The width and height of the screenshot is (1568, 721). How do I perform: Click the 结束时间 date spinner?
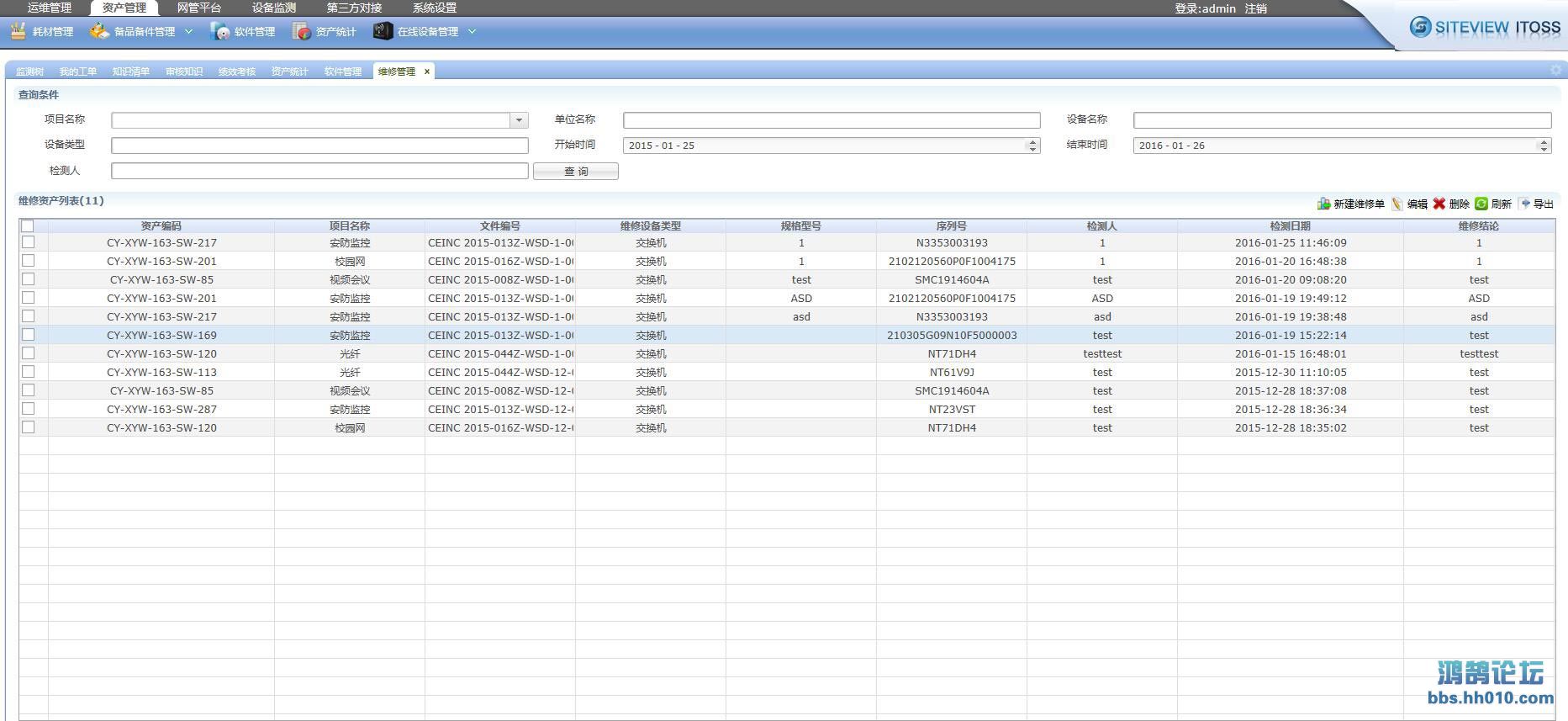[1544, 146]
